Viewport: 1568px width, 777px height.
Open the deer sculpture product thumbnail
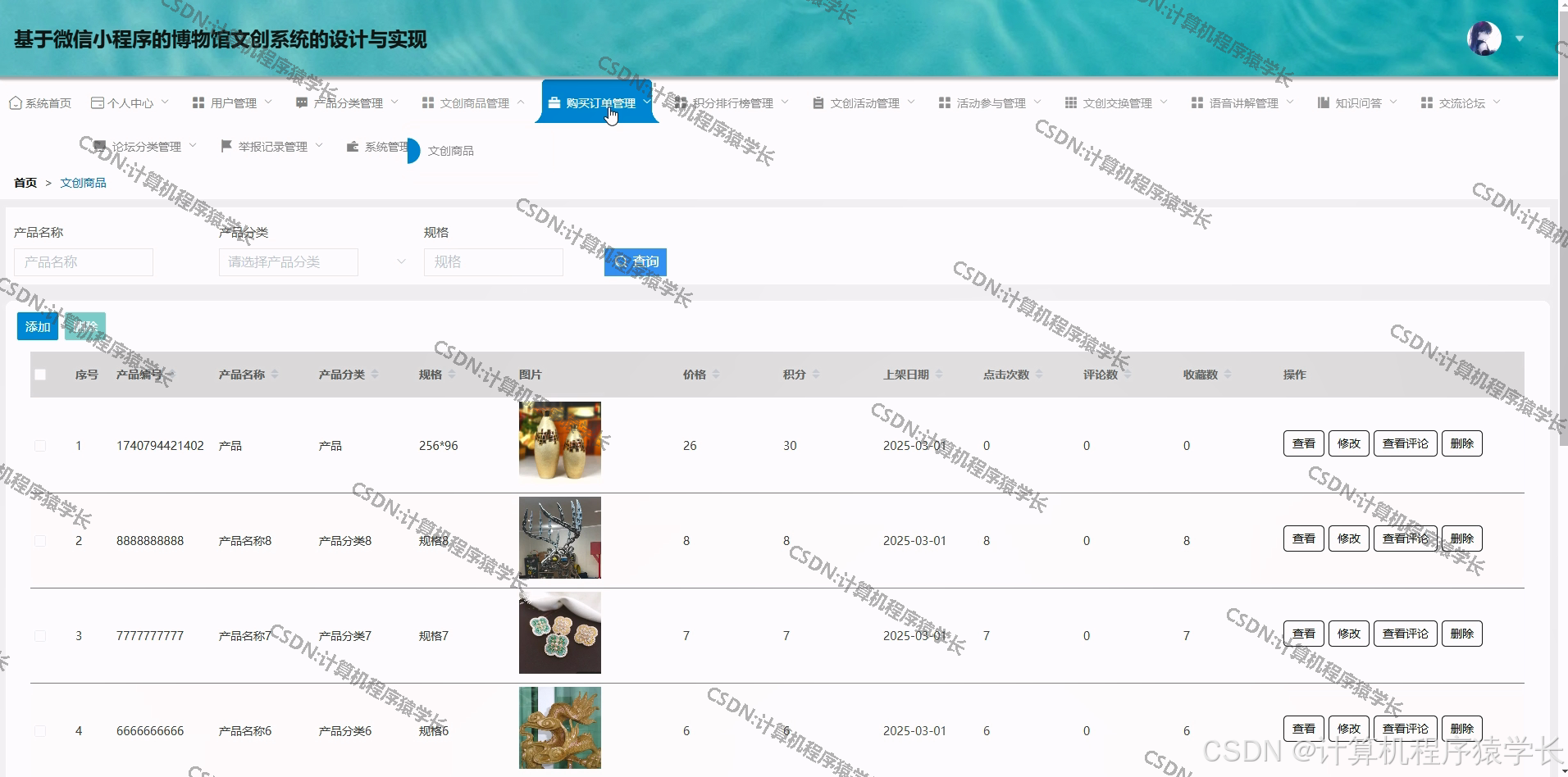560,538
